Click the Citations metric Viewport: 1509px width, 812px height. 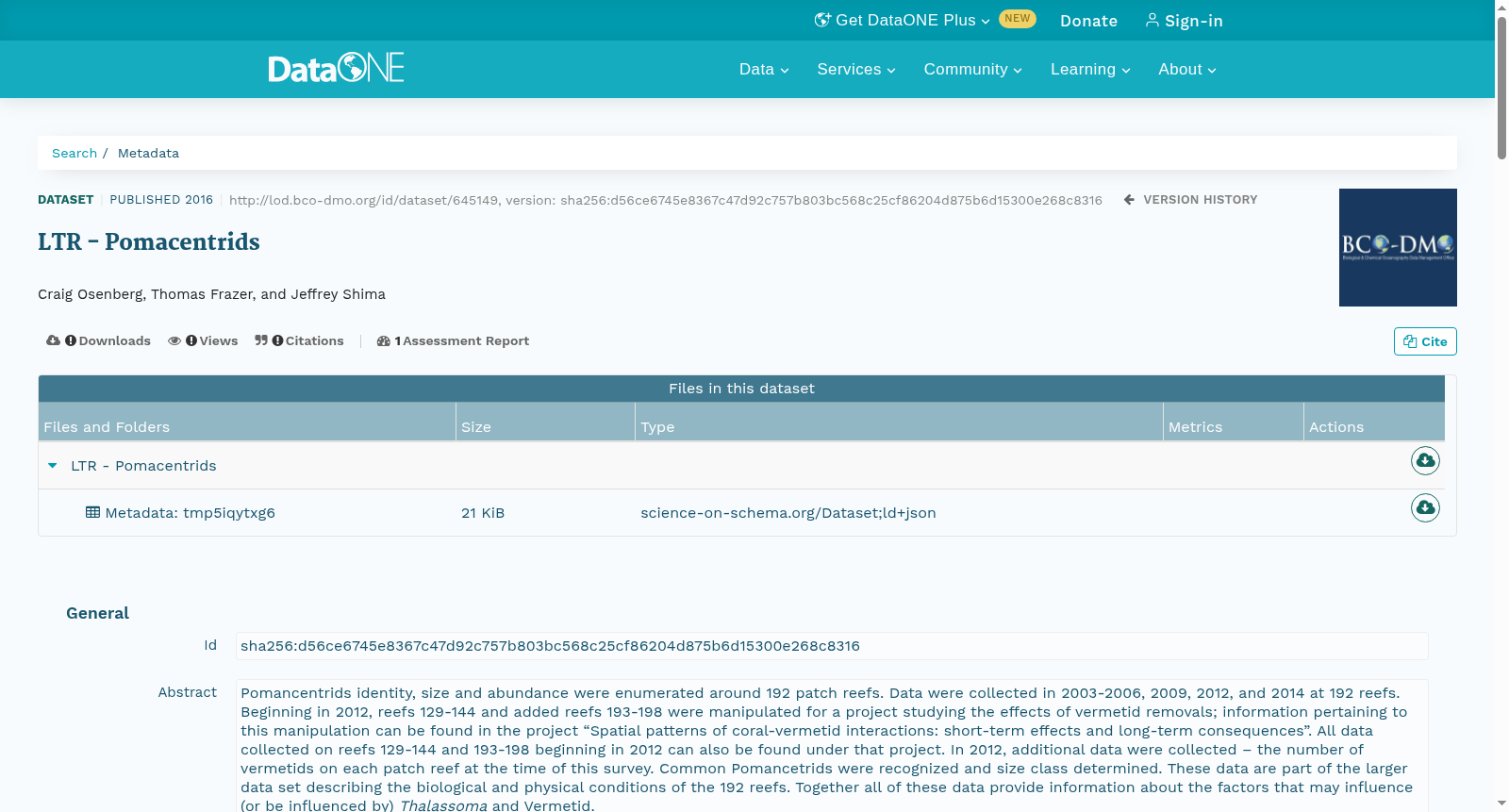[x=299, y=340]
